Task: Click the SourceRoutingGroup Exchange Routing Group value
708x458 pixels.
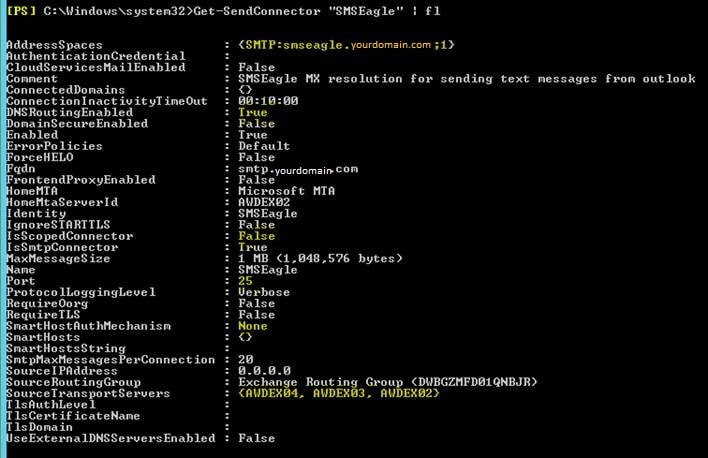Action: pos(388,382)
